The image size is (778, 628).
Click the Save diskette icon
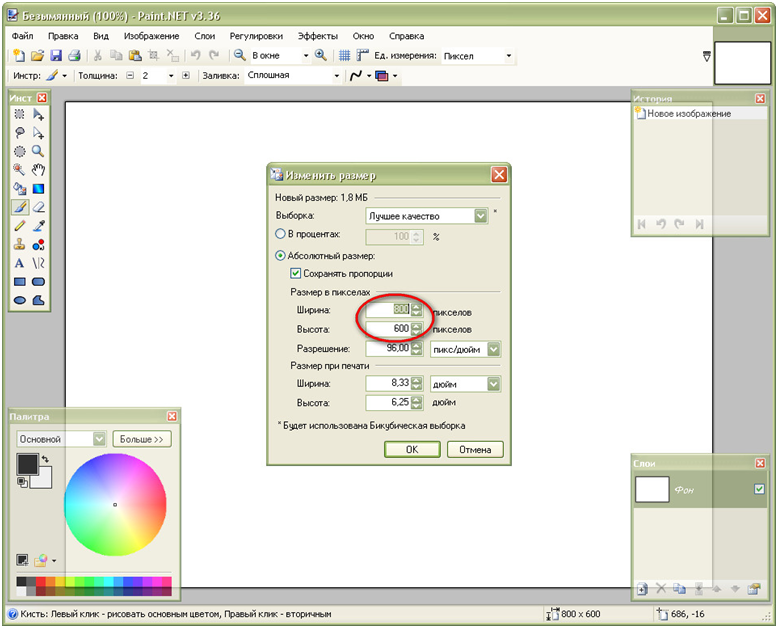[x=56, y=56]
